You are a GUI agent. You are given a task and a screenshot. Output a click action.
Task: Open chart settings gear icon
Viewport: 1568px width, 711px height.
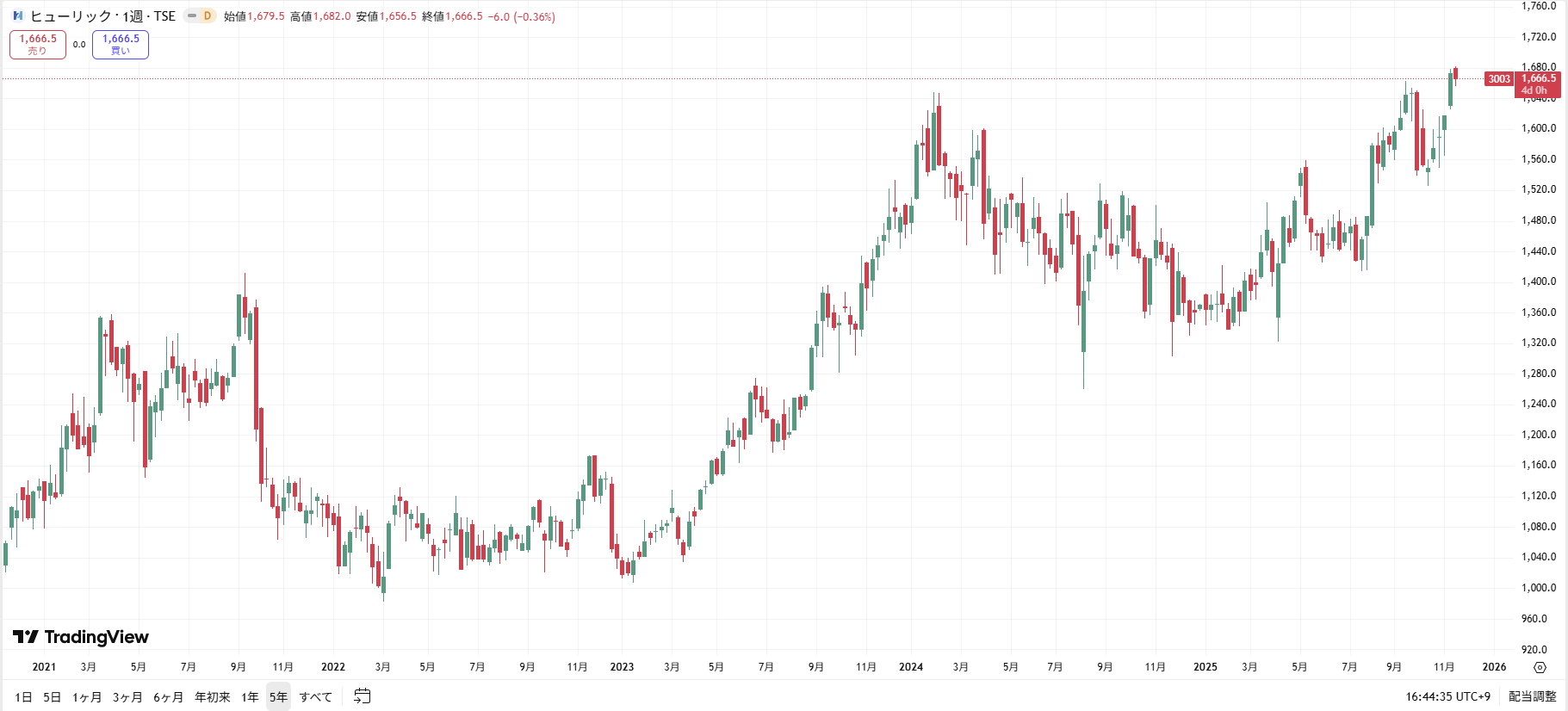pos(1540,668)
